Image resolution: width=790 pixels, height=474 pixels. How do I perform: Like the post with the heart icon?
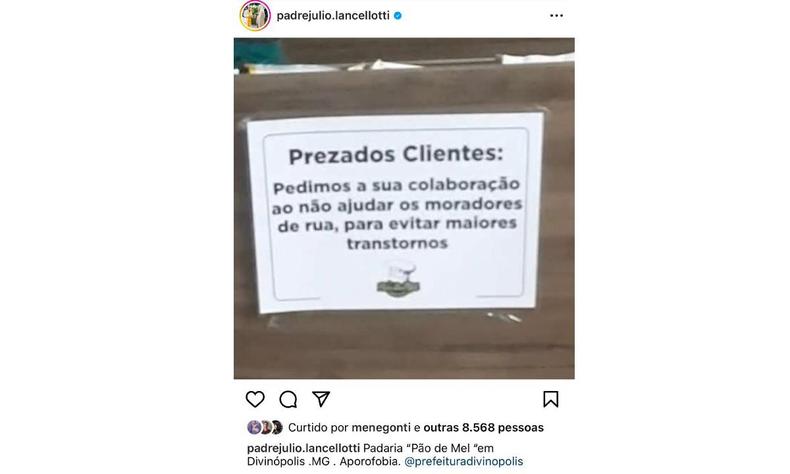point(255,399)
